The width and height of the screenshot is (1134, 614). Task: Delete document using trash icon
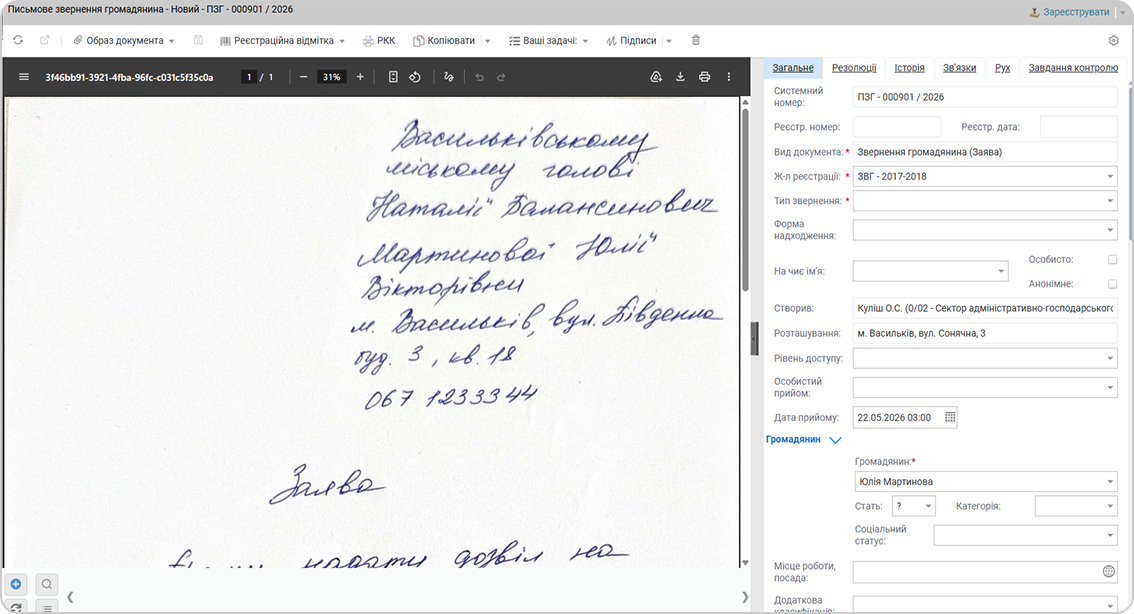(x=696, y=40)
